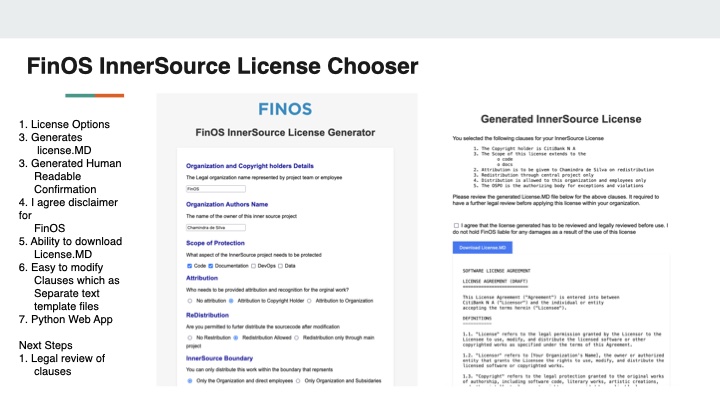Choose the Redistribution Allowed radio option

coord(236,338)
